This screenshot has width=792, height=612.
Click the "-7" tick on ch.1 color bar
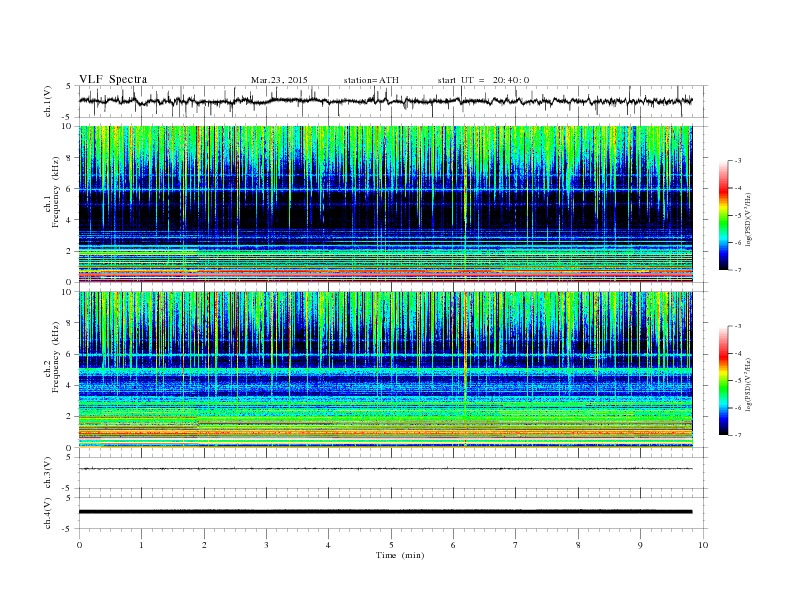738,270
